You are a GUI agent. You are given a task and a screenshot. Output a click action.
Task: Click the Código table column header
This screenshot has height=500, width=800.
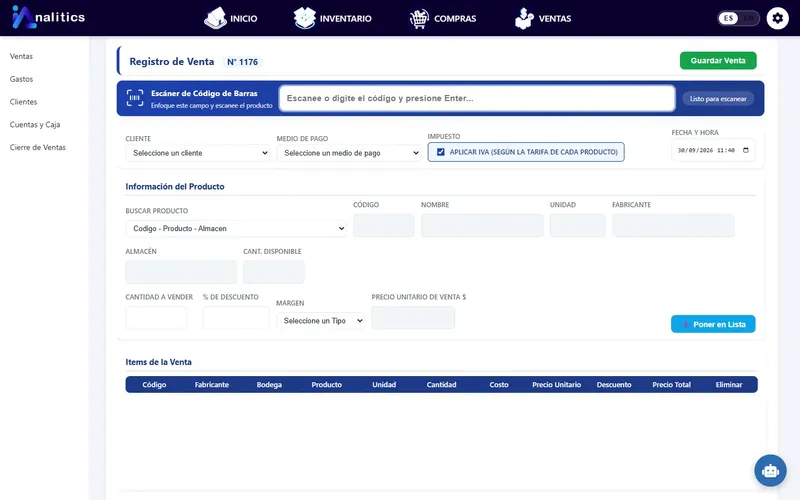tap(154, 385)
